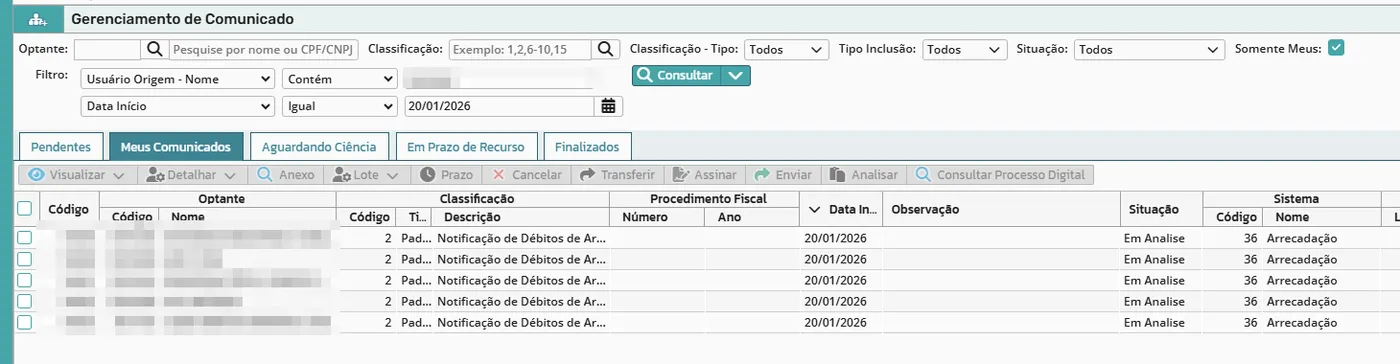
Task: Open the Aguardando Ciência tab
Action: (x=319, y=146)
